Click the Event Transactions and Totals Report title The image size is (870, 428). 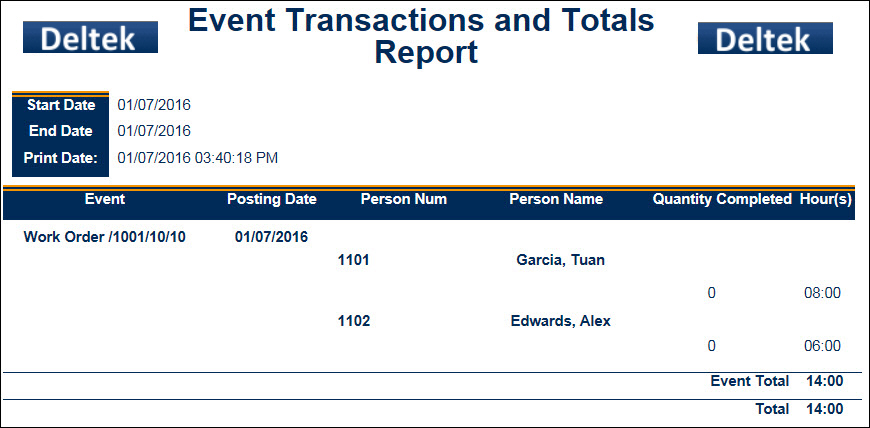click(x=421, y=35)
